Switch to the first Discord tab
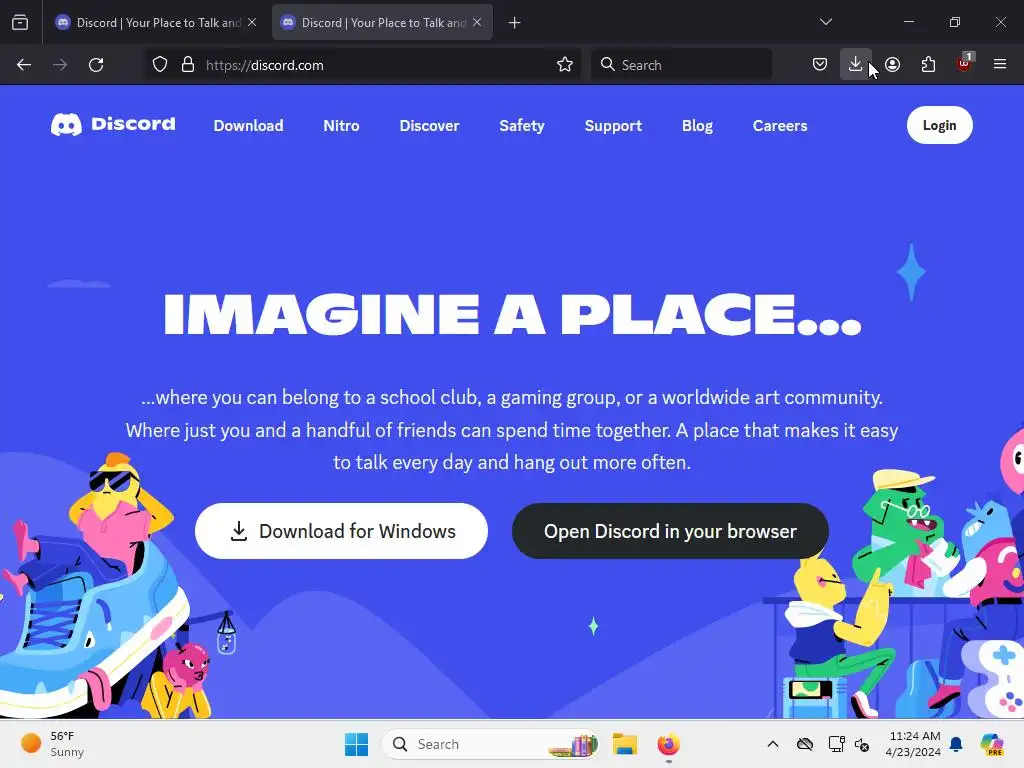 [156, 22]
